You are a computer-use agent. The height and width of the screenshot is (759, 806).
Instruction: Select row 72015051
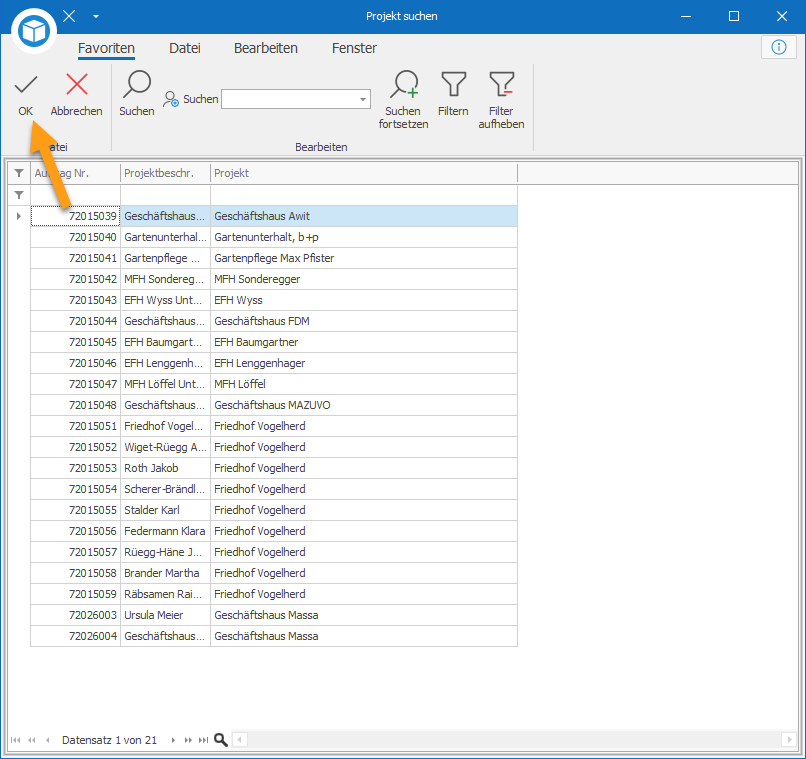pos(274,426)
